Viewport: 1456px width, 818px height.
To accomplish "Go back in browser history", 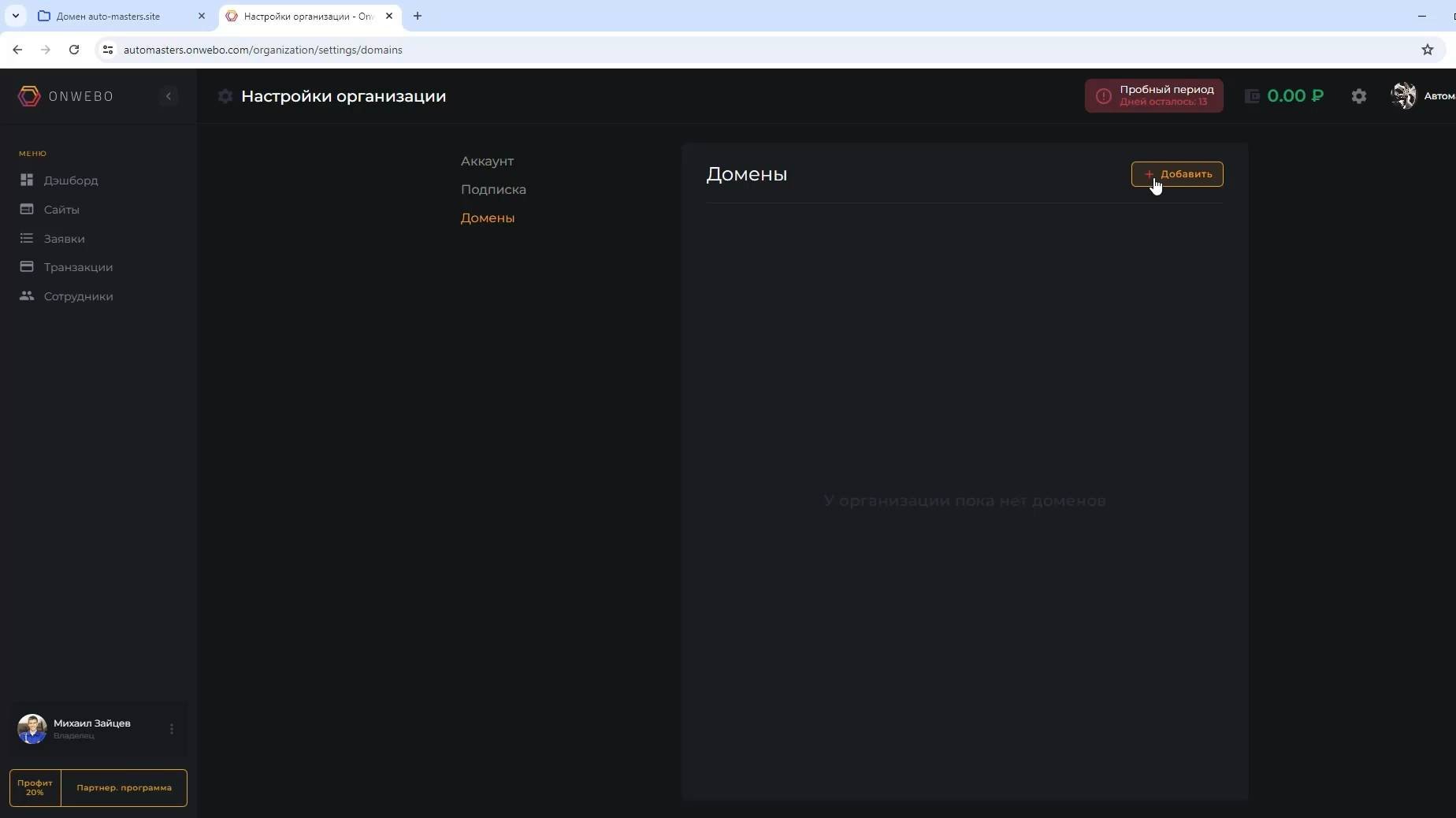I will point(17,50).
